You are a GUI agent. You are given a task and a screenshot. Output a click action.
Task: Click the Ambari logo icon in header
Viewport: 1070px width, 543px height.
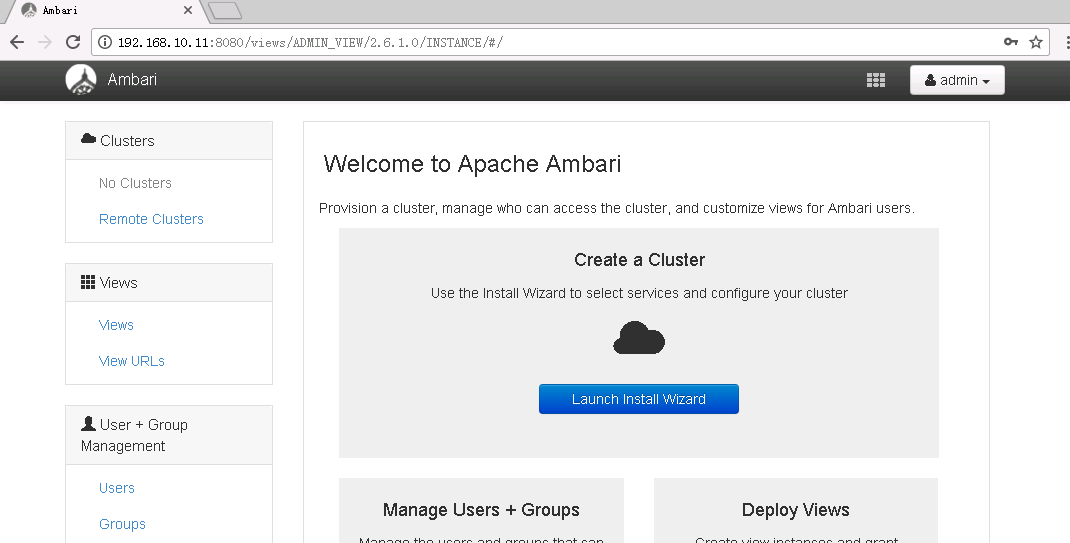coord(81,80)
